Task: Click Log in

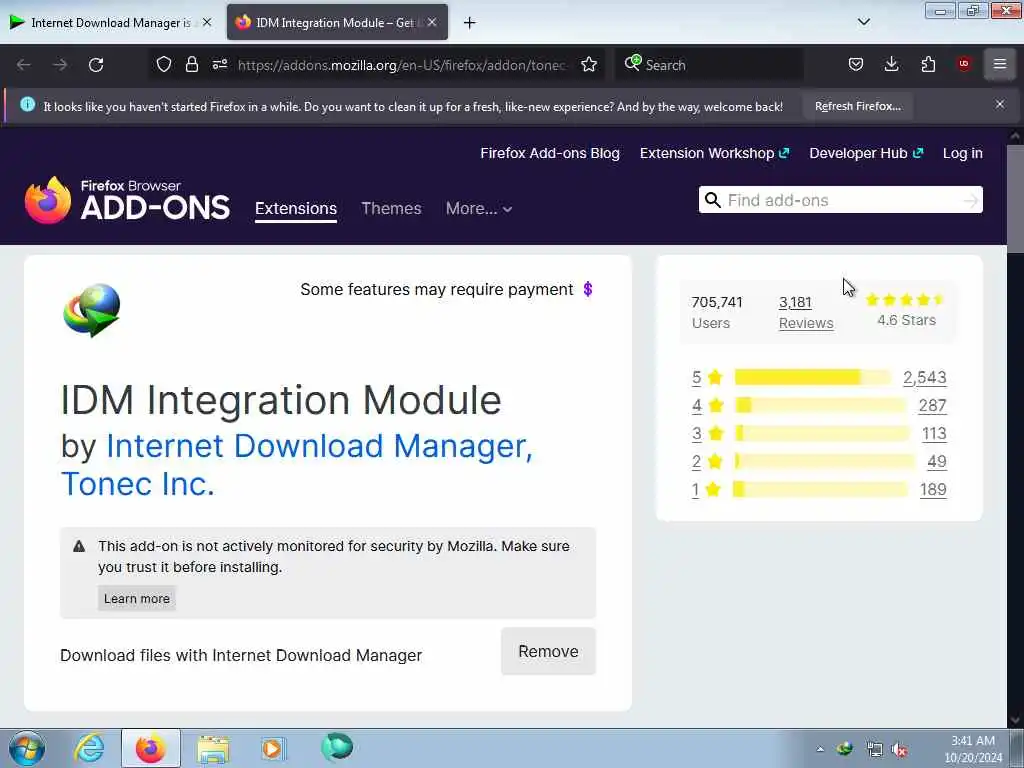Action: [x=963, y=153]
